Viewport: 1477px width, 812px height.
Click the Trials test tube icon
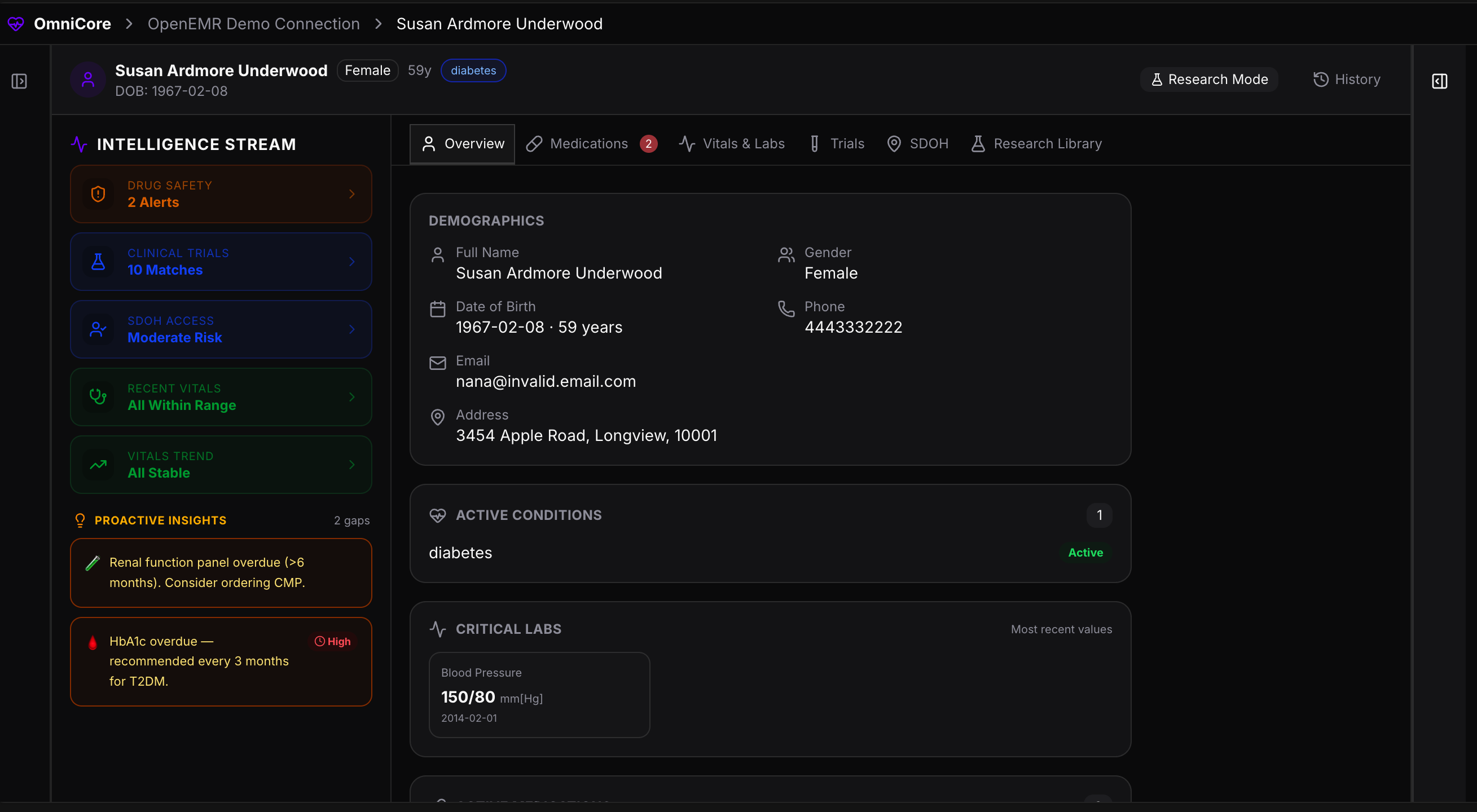[814, 144]
